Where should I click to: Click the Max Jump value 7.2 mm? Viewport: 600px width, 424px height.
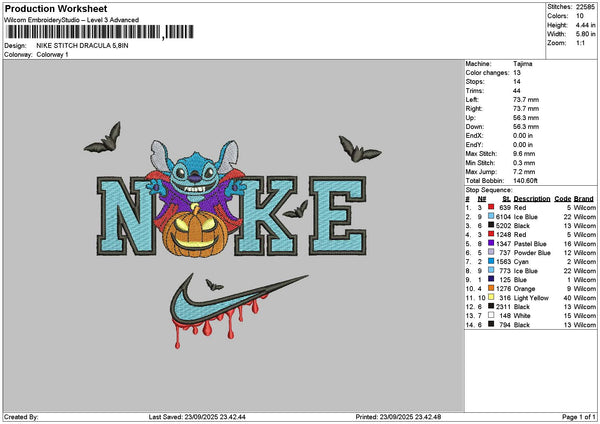tap(524, 171)
